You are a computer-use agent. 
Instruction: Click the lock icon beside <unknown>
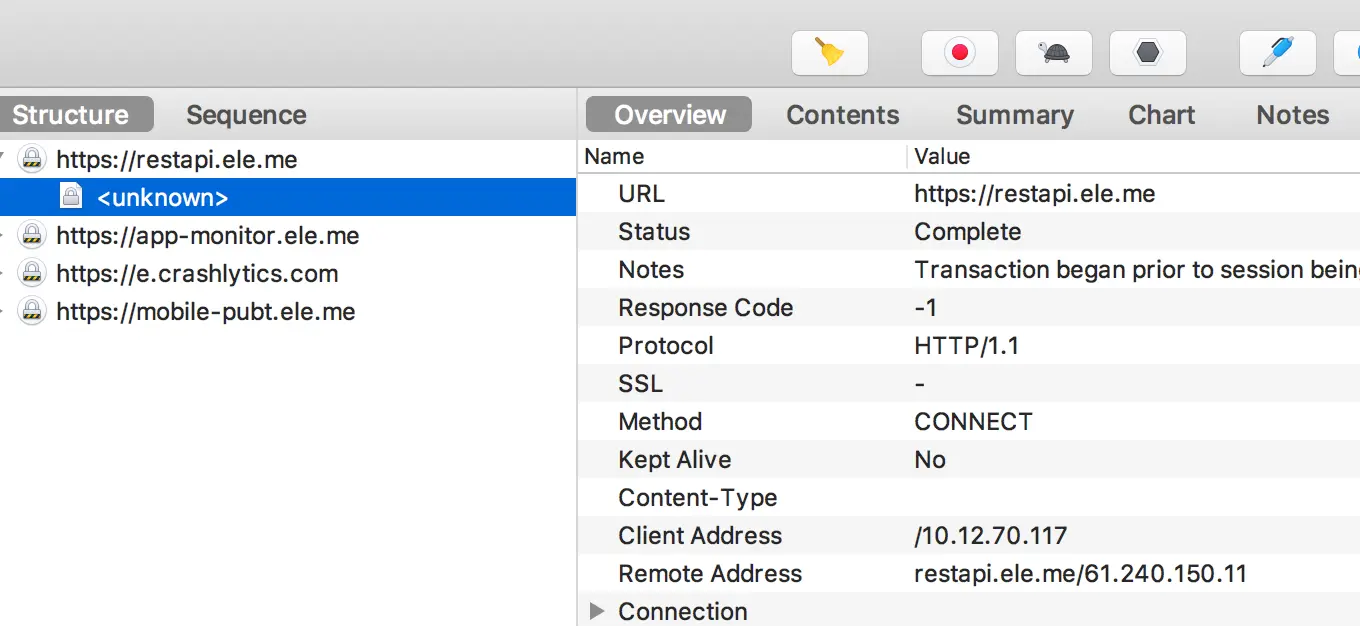(x=71, y=197)
